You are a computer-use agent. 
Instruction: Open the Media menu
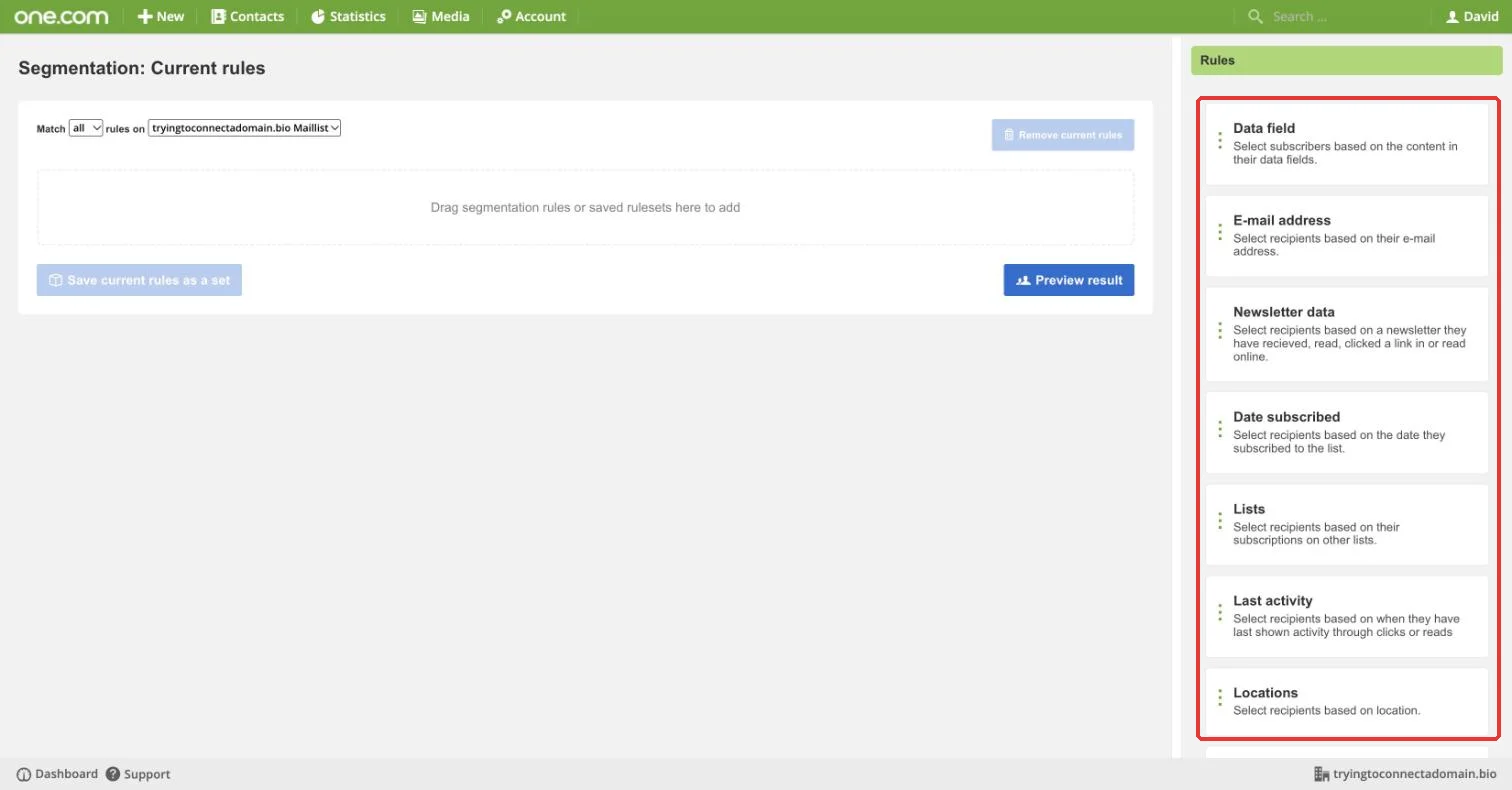pyautogui.click(x=440, y=16)
